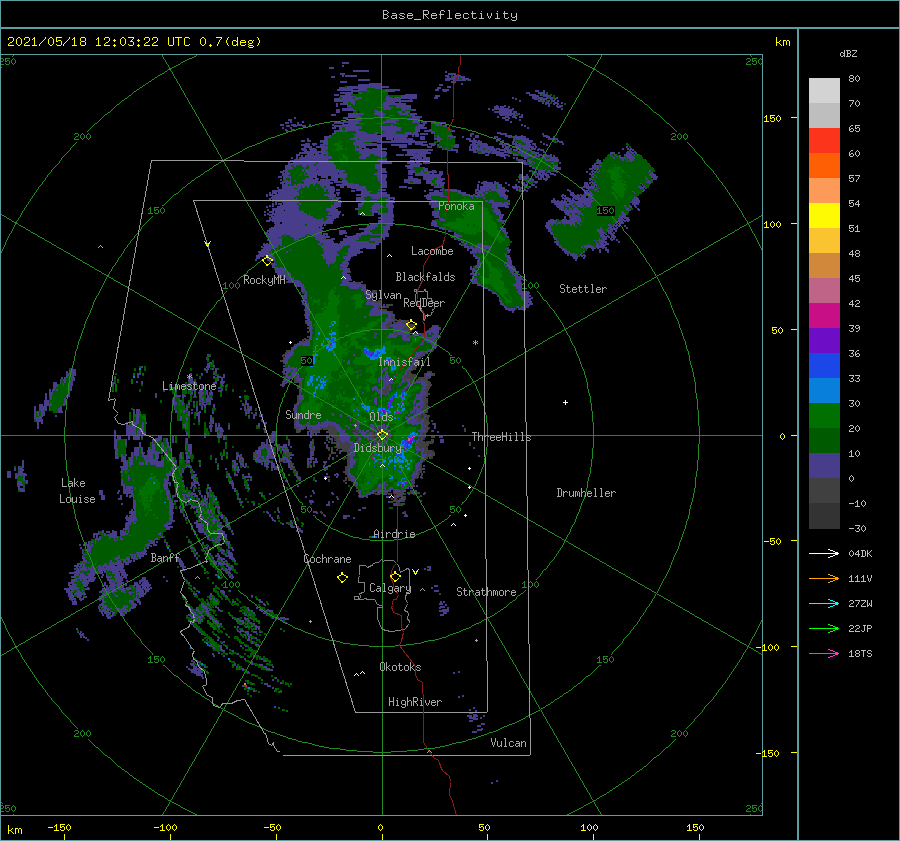900x841 pixels.
Task: Click the white asterisk above the Limestone label
Action: [189, 377]
